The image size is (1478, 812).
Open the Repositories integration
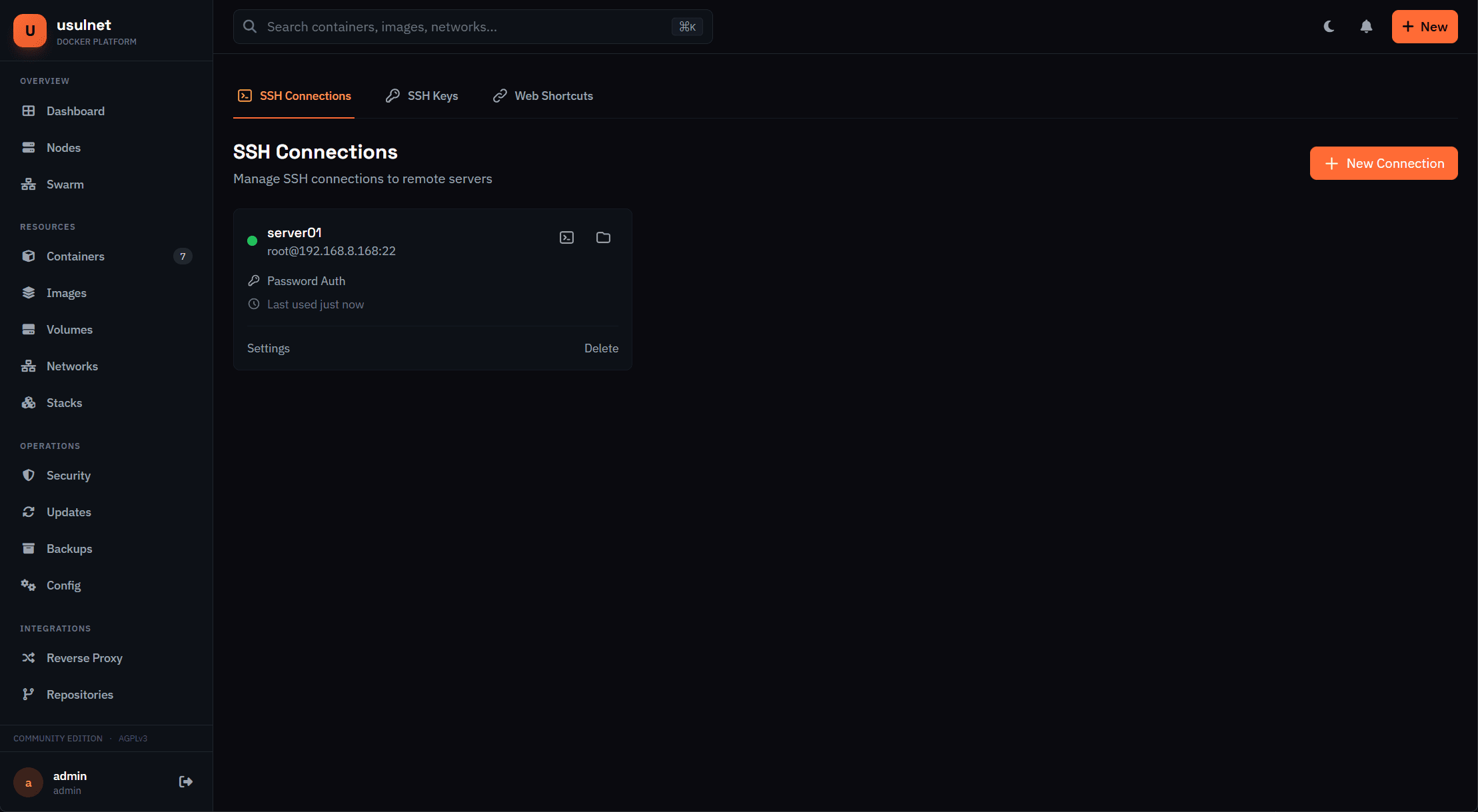(x=80, y=694)
